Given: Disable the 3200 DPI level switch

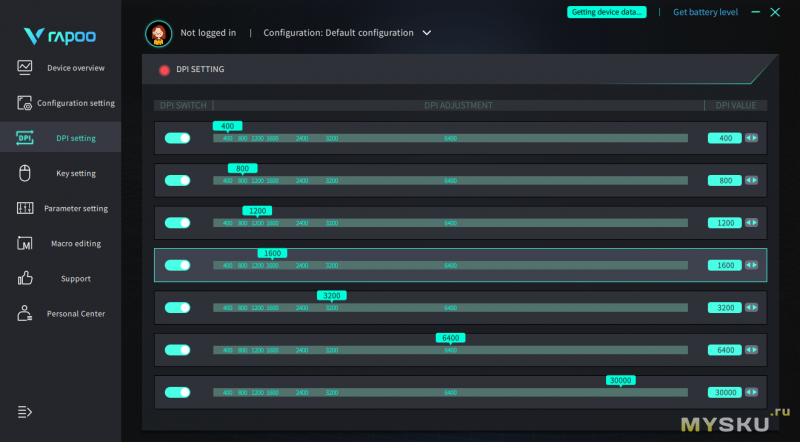Looking at the screenshot, I should [178, 308].
